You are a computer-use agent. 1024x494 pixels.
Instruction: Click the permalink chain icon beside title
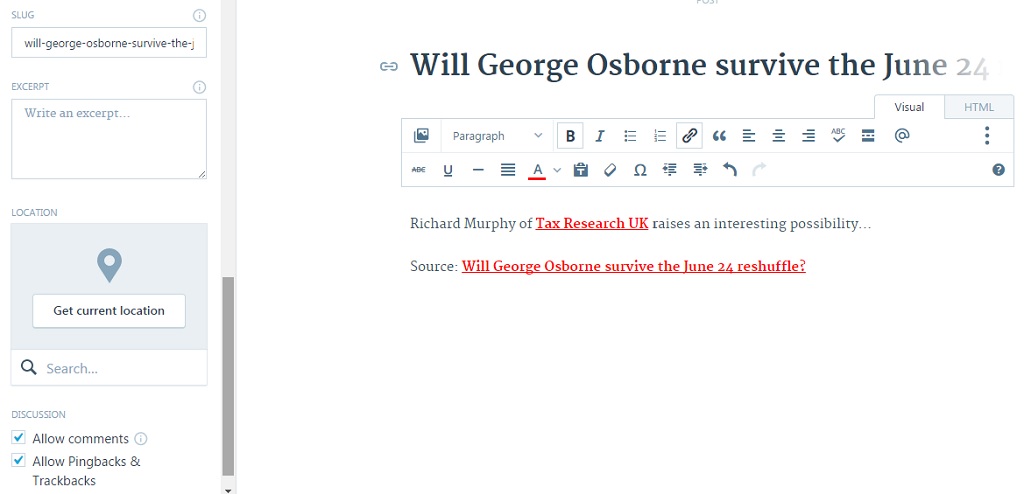click(x=389, y=67)
